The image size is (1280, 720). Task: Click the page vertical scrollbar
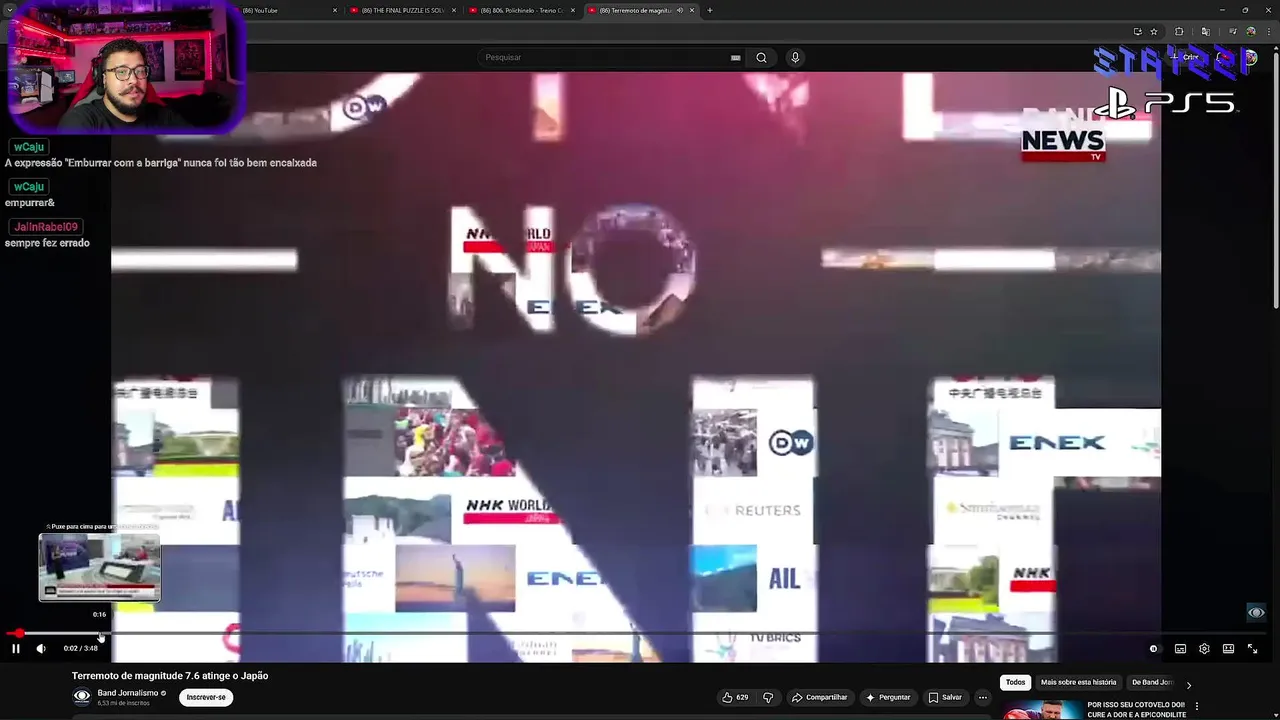[x=1275, y=180]
